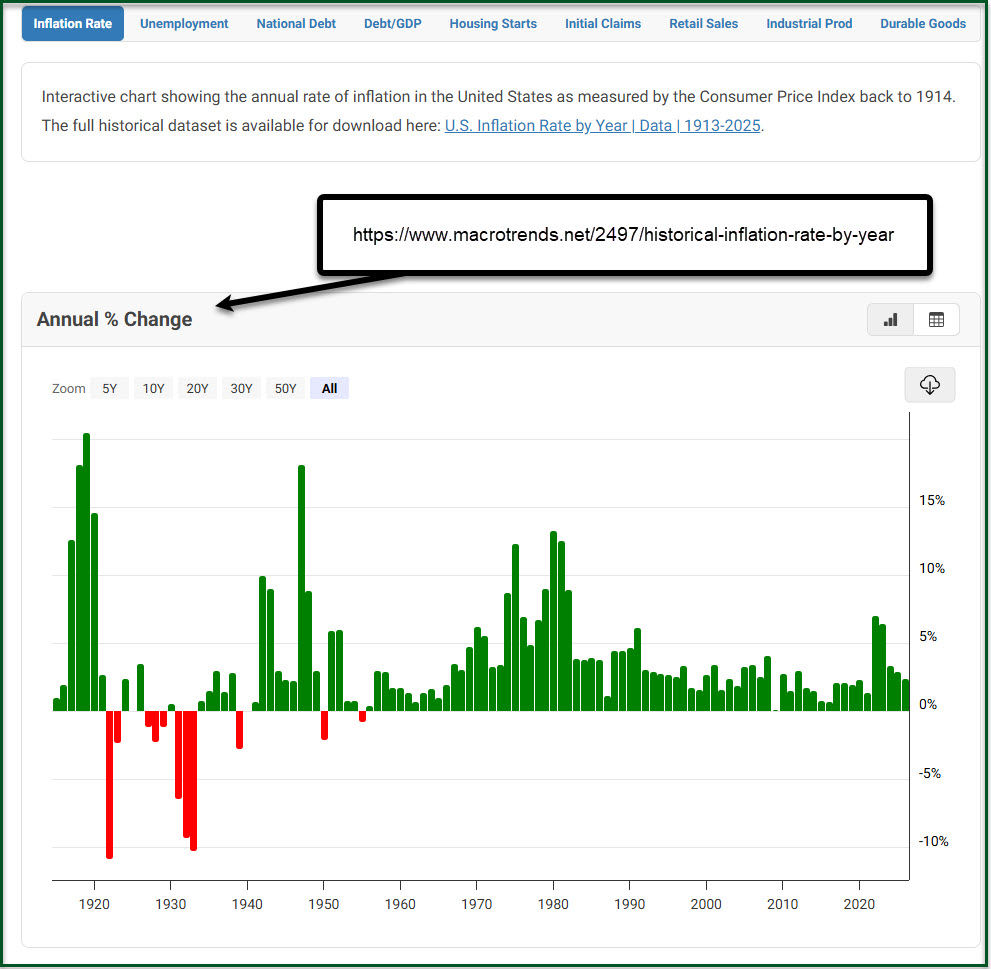The height and width of the screenshot is (969, 991).
Task: Select the Durable Goods tab
Action: [x=923, y=23]
